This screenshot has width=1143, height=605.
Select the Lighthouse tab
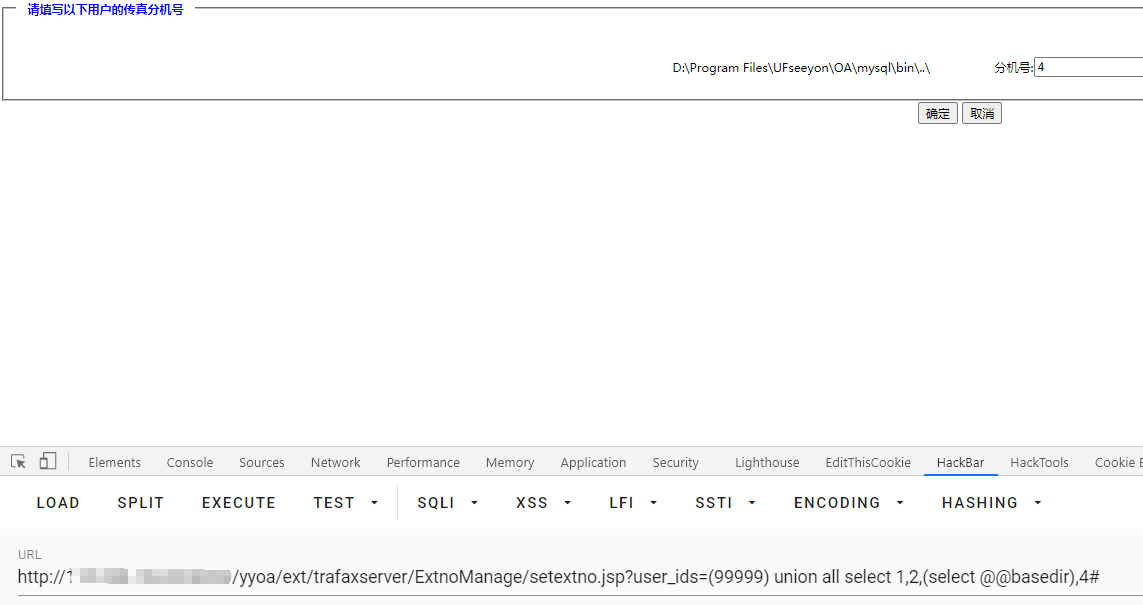click(x=767, y=463)
